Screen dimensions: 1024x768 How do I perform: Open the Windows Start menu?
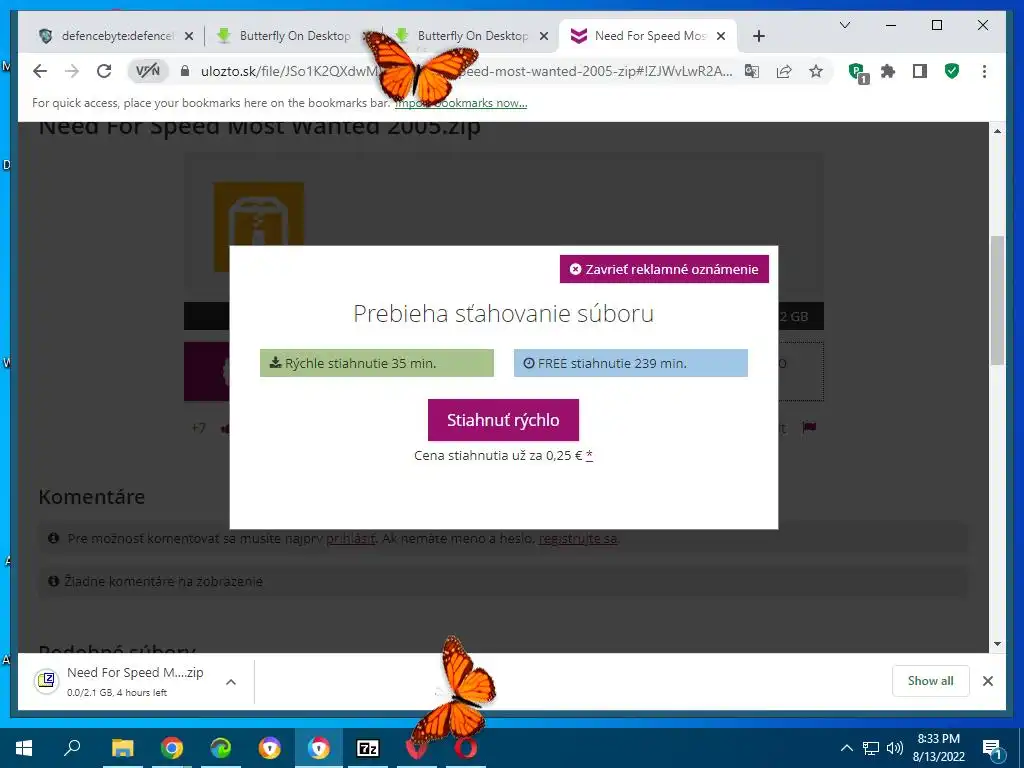[24, 748]
